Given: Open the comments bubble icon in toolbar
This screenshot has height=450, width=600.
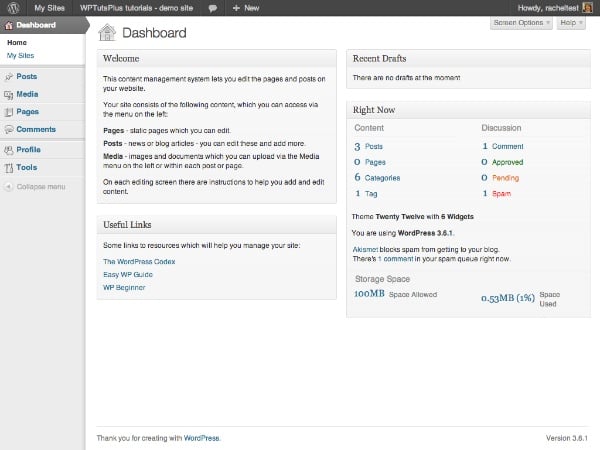Looking at the screenshot, I should pos(213,7).
